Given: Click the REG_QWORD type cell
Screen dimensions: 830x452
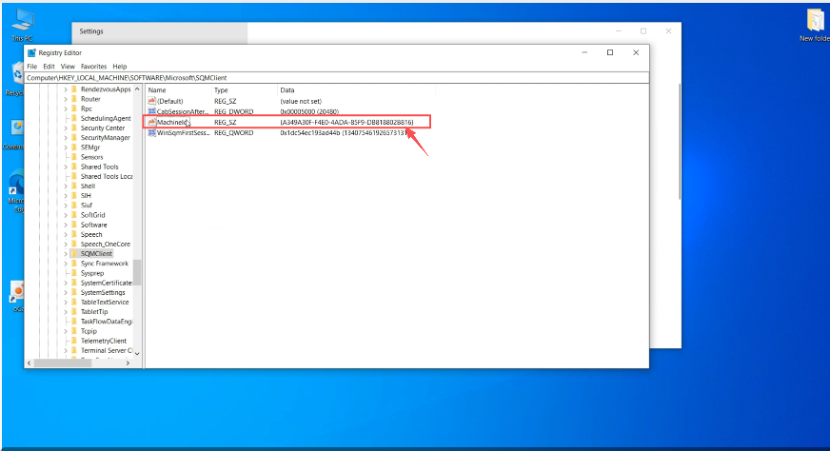Looking at the screenshot, I should tap(233, 133).
